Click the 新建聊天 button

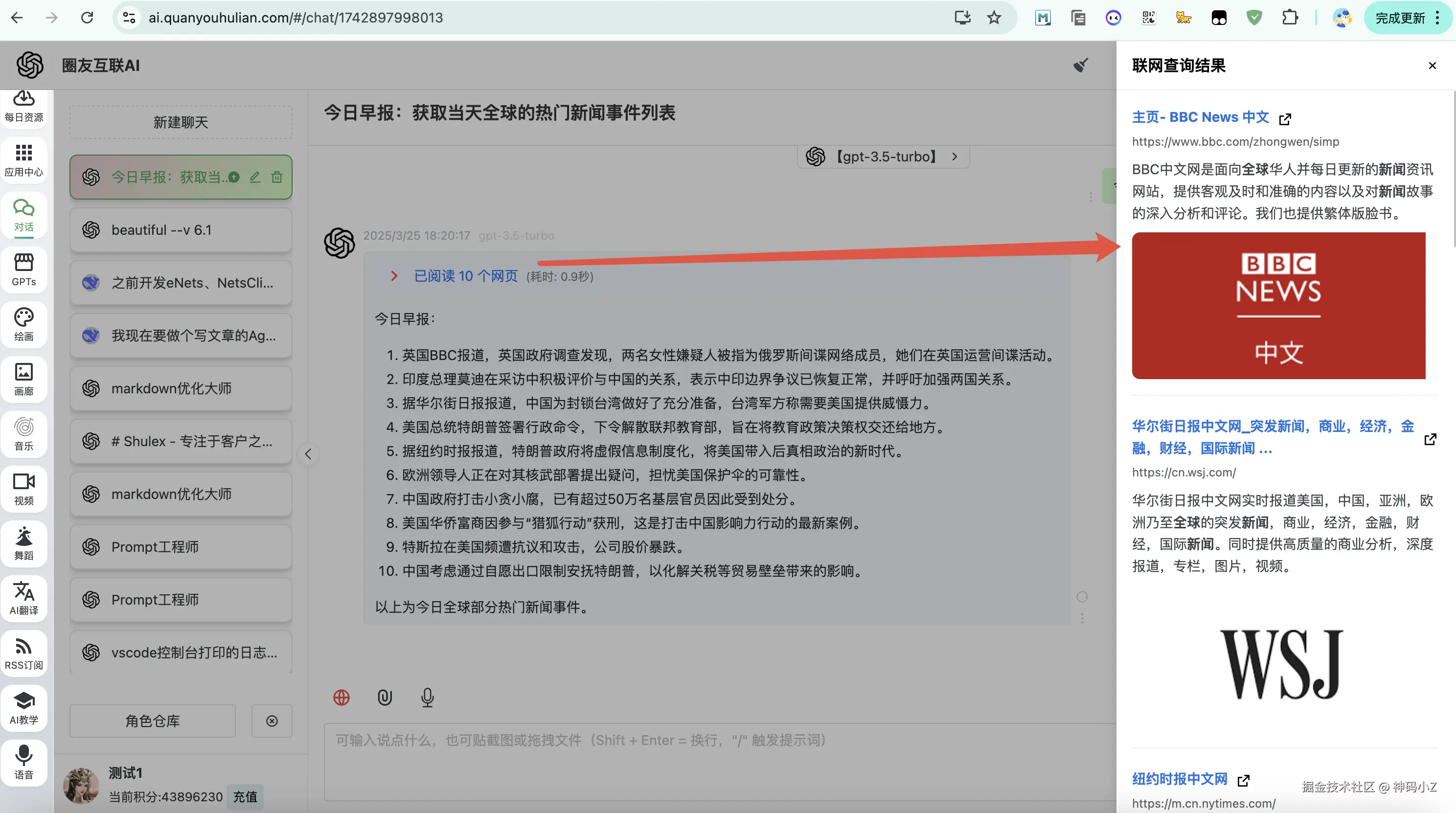[x=181, y=122]
